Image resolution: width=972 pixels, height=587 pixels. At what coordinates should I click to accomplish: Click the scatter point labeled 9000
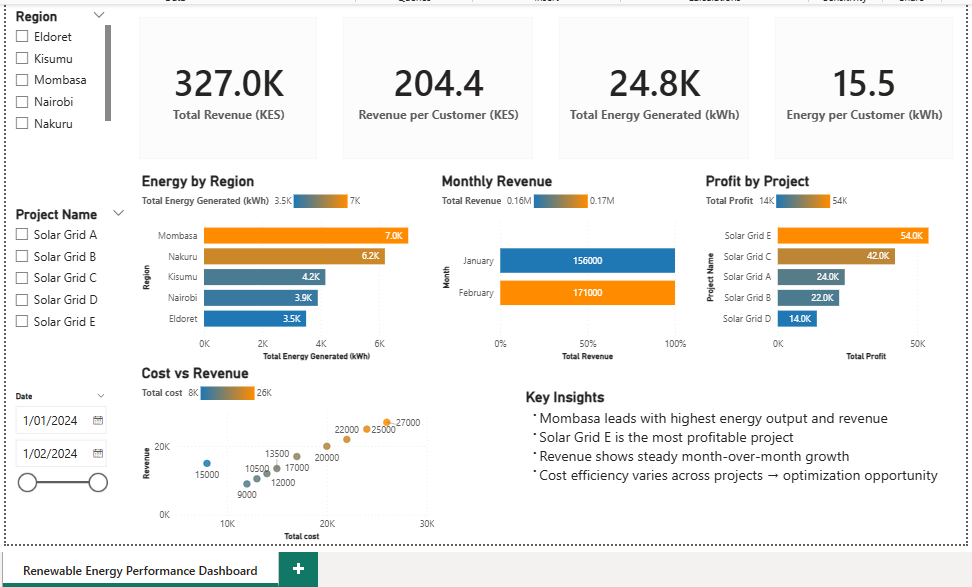[247, 483]
